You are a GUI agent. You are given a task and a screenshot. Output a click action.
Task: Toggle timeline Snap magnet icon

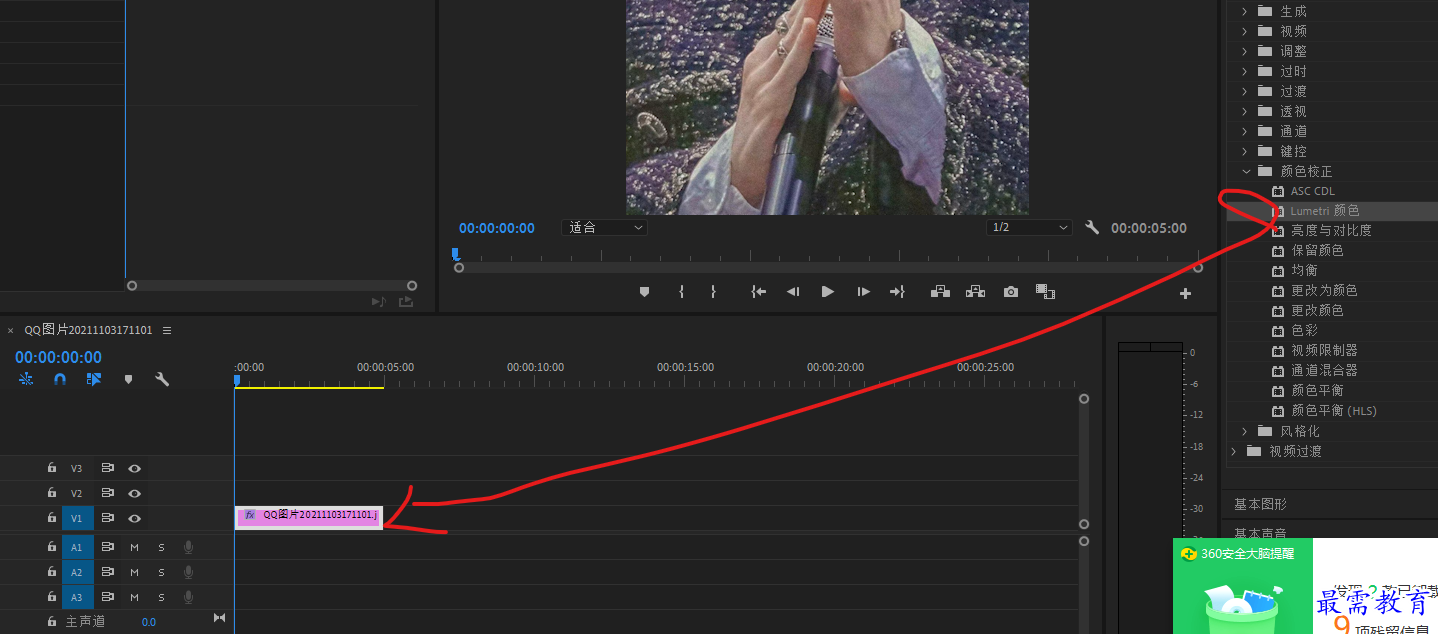[60, 380]
